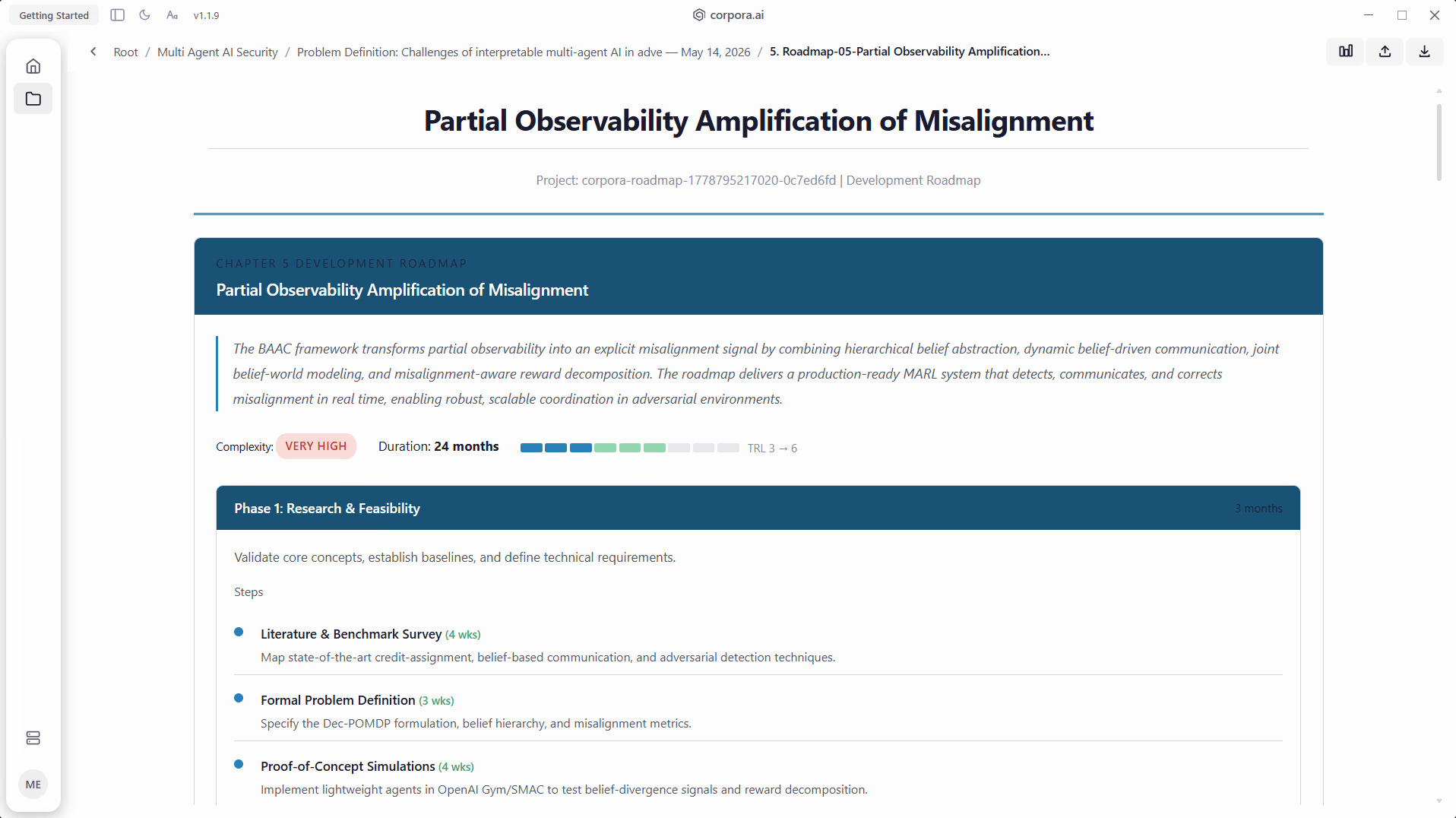1456x818 pixels.
Task: Click the share upload icon
Action: click(x=1385, y=52)
